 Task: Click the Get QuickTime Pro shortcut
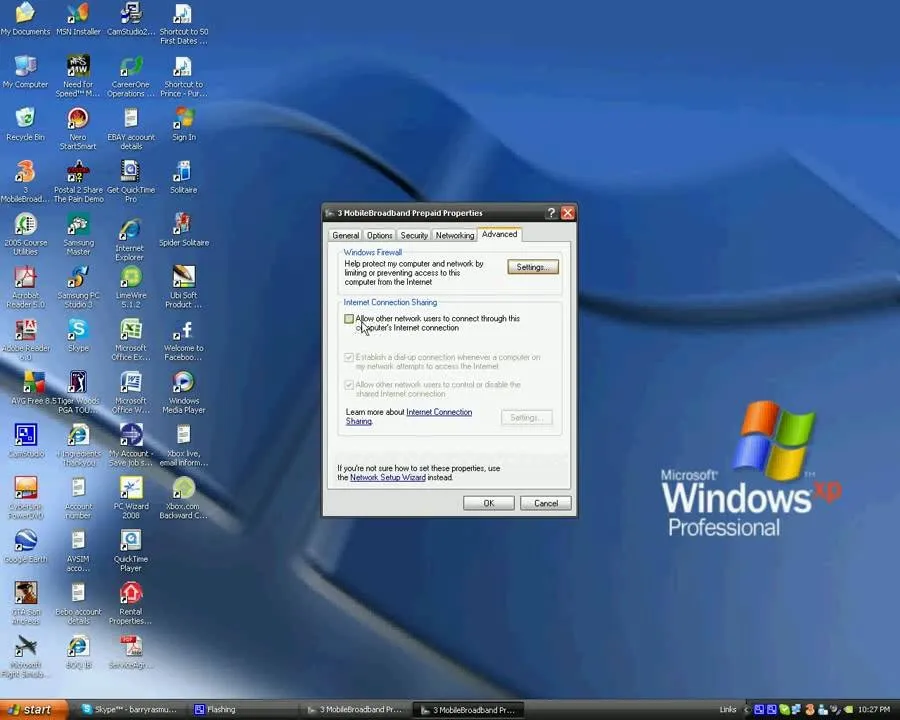tap(131, 181)
